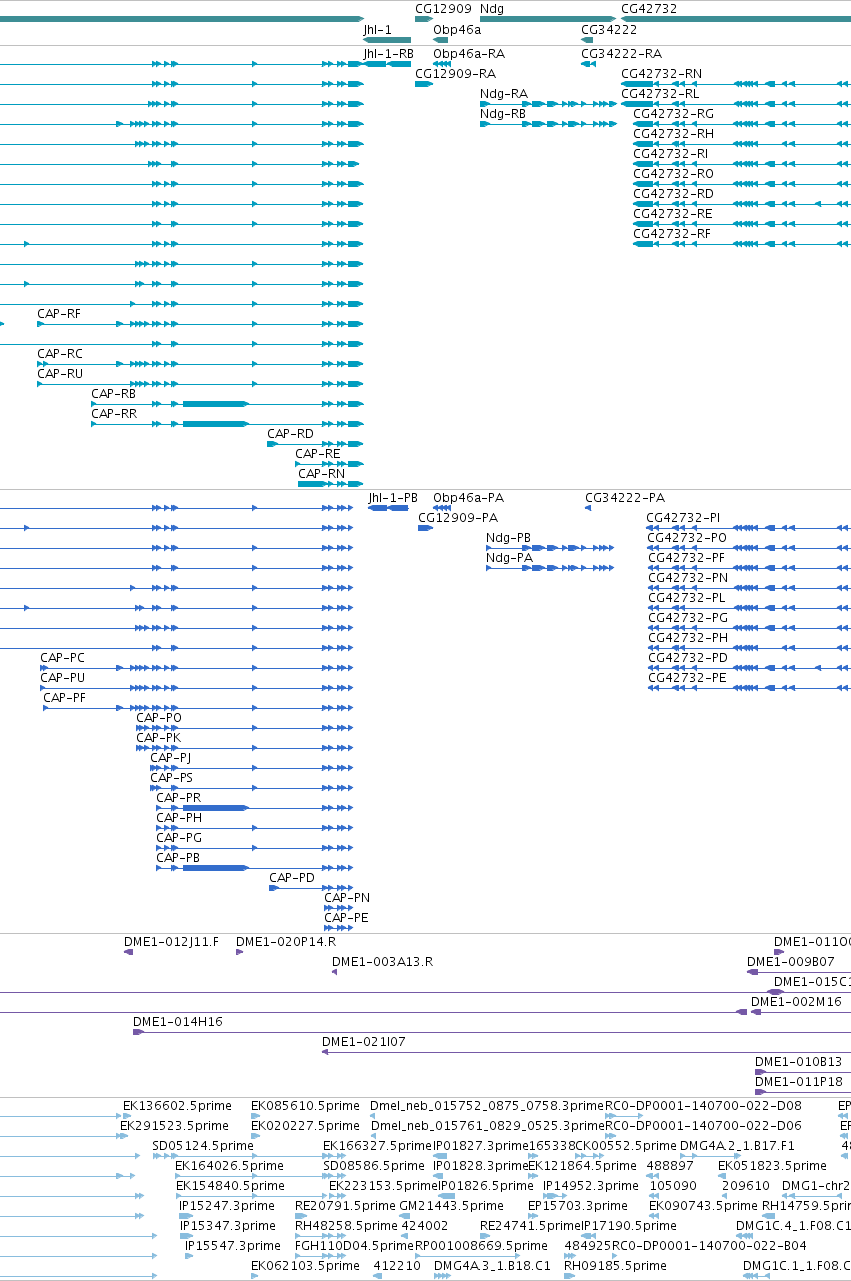Select the DME1-002M16 clone label
851x1281 pixels.
tap(797, 1002)
